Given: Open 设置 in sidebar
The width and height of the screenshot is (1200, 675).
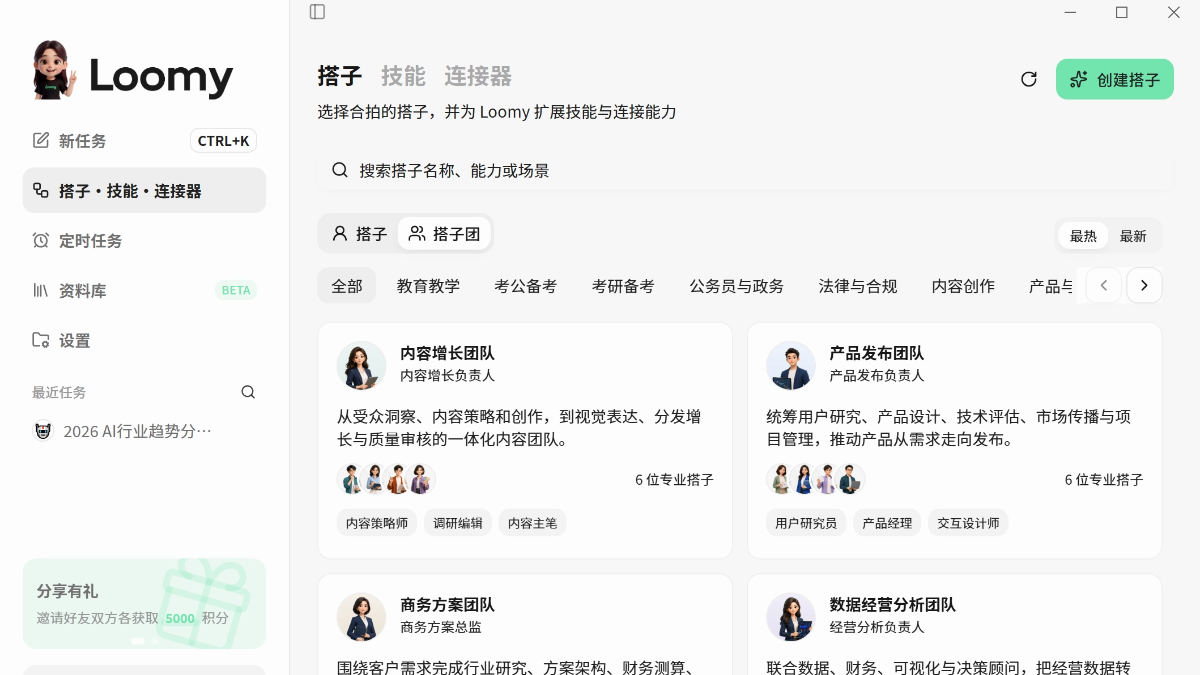Looking at the screenshot, I should pyautogui.click(x=144, y=340).
